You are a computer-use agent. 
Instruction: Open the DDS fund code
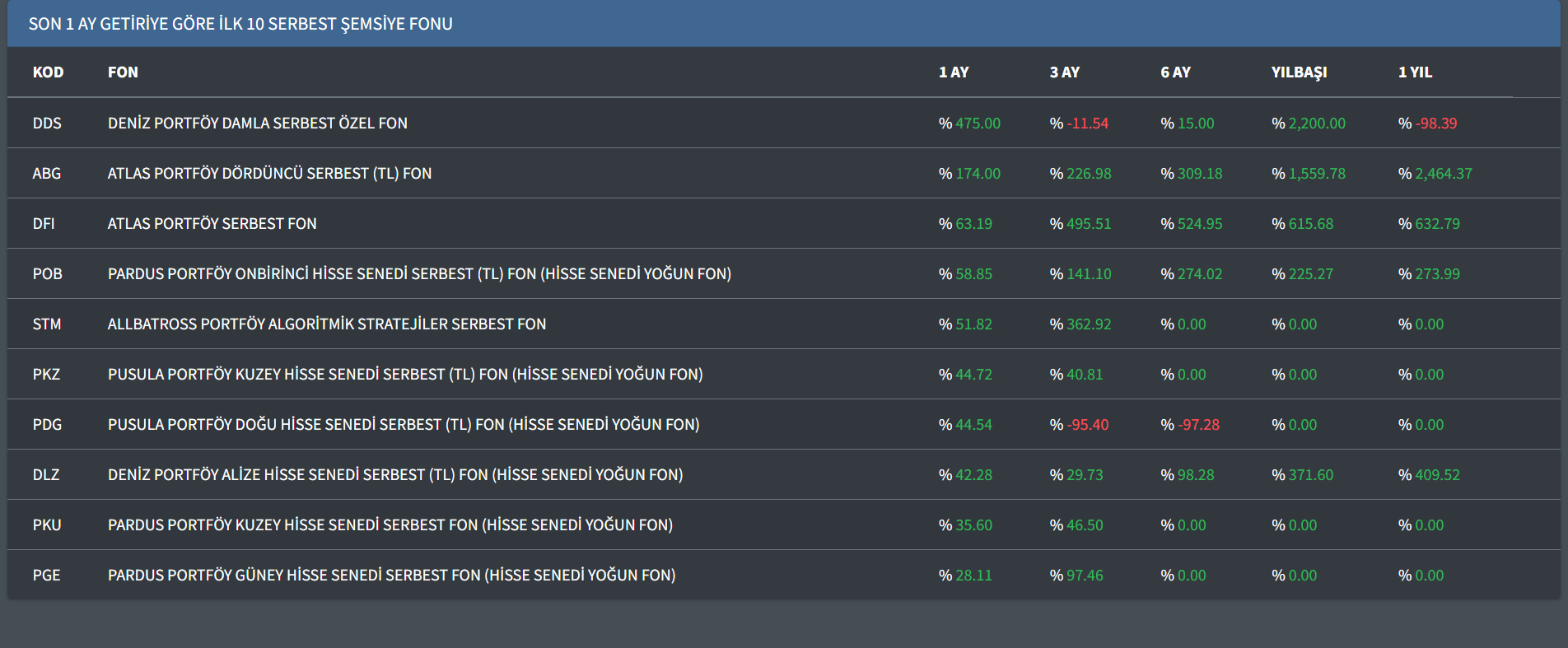click(x=47, y=124)
